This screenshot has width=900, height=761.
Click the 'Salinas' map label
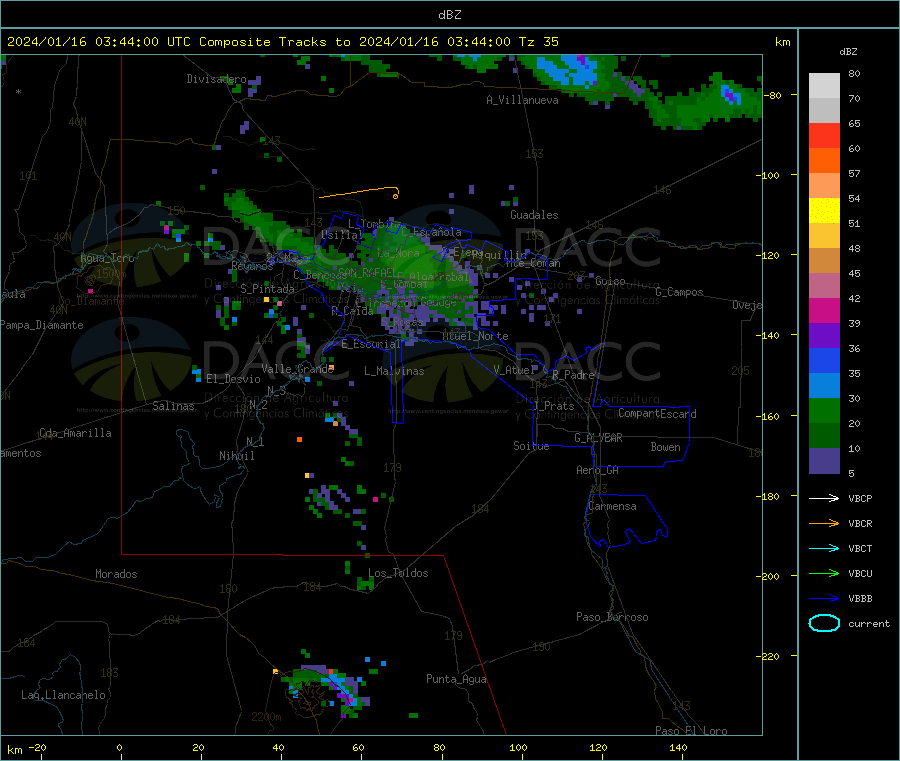[x=173, y=406]
